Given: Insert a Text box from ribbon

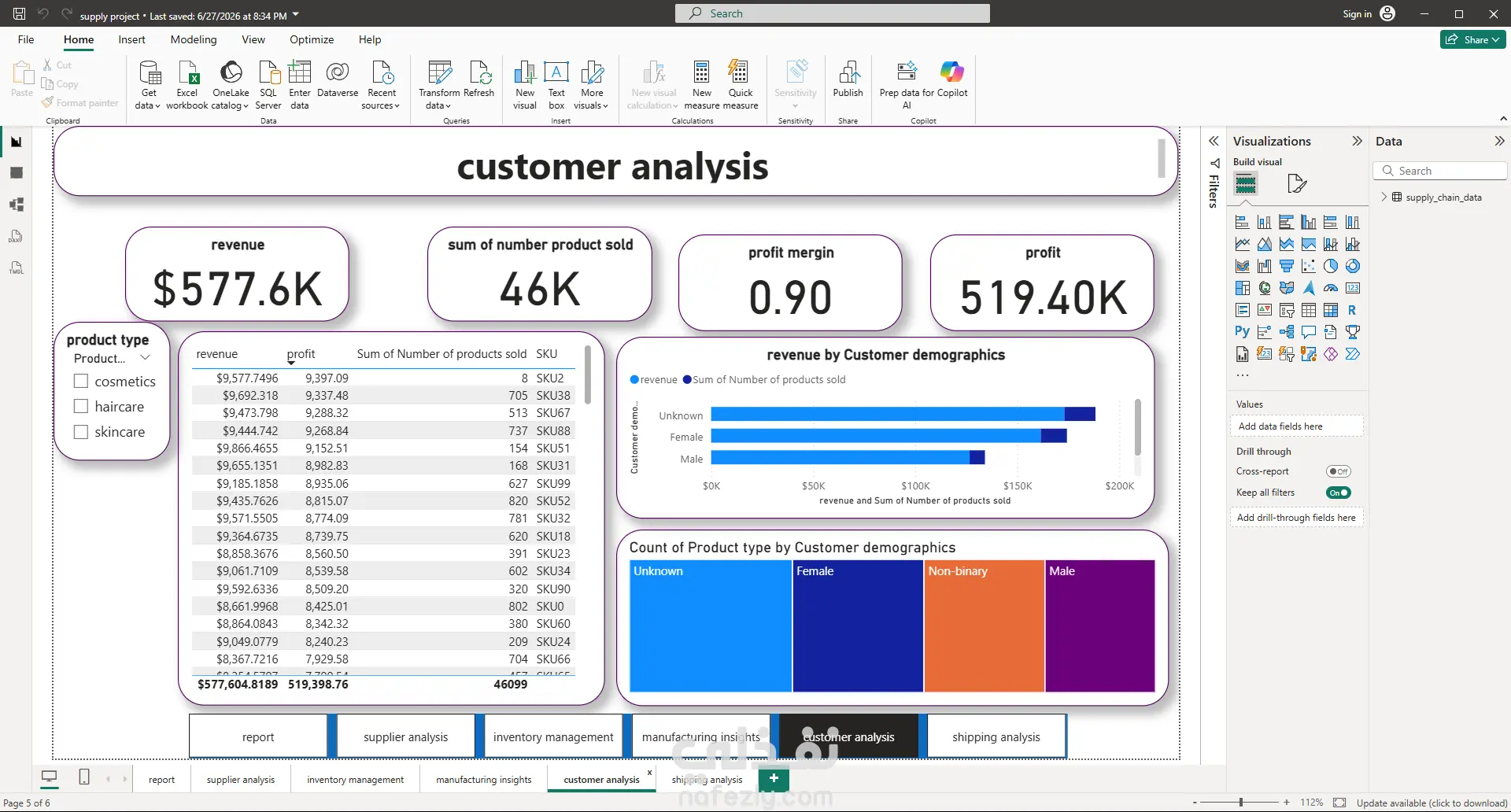Looking at the screenshot, I should (x=556, y=85).
